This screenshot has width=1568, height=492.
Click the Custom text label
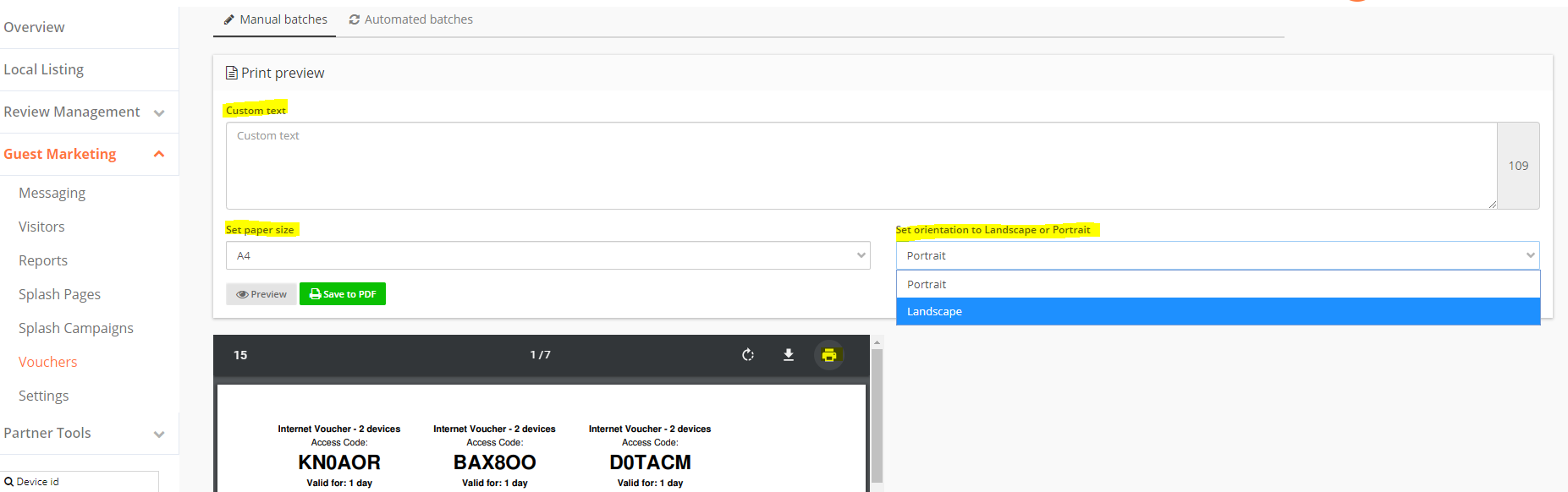256,111
